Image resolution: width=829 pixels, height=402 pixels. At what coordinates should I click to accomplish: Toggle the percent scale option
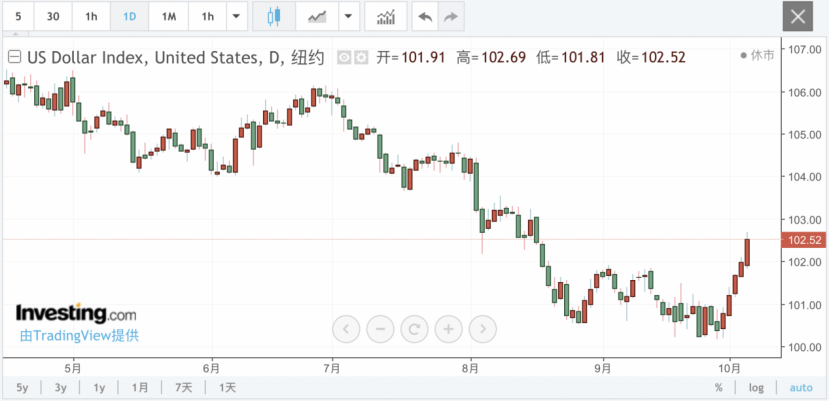(718, 387)
